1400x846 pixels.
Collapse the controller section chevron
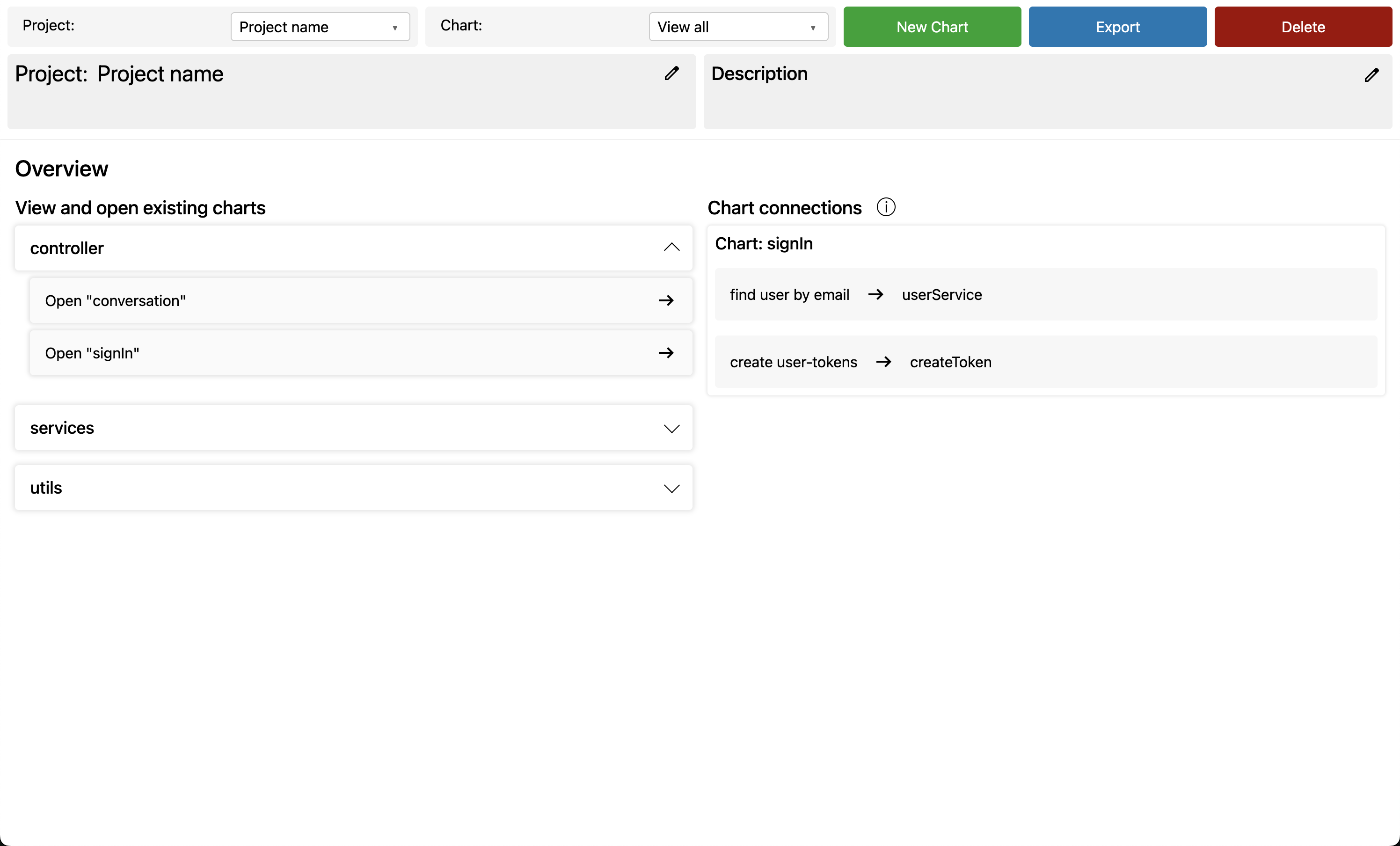[671, 247]
